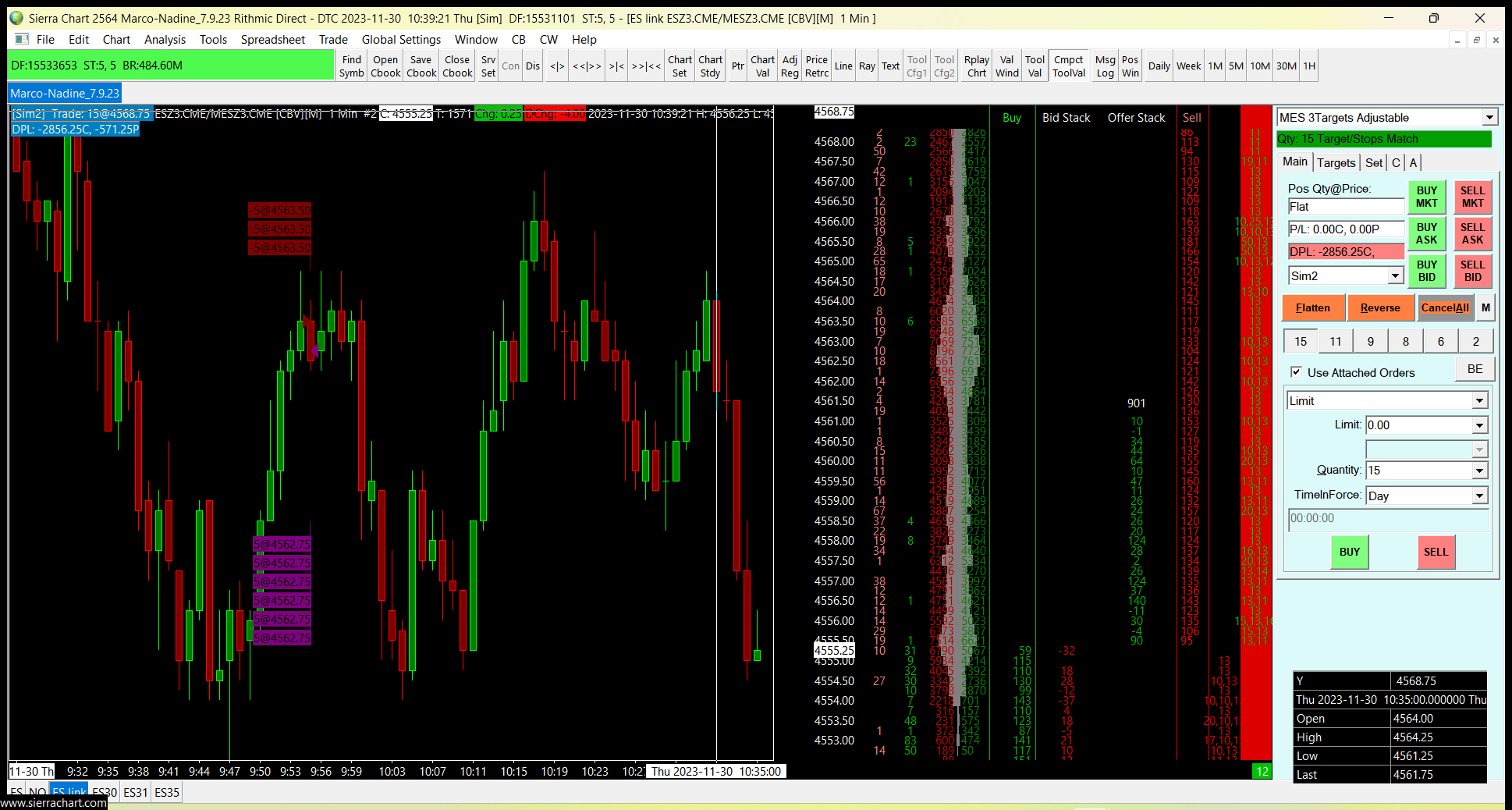The image size is (1512, 810).
Task: Click the '<<|>>' toolbar button
Action: click(587, 66)
